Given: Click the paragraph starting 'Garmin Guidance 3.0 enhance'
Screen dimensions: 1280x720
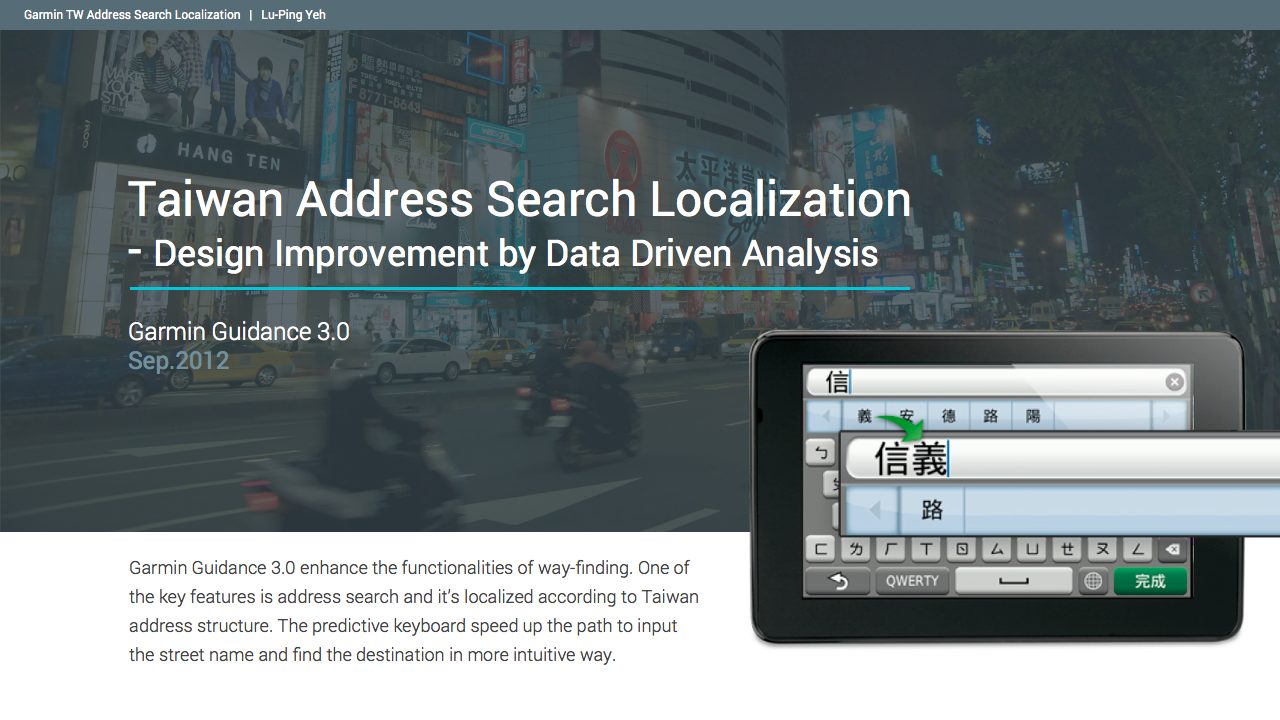Looking at the screenshot, I should coord(414,612).
